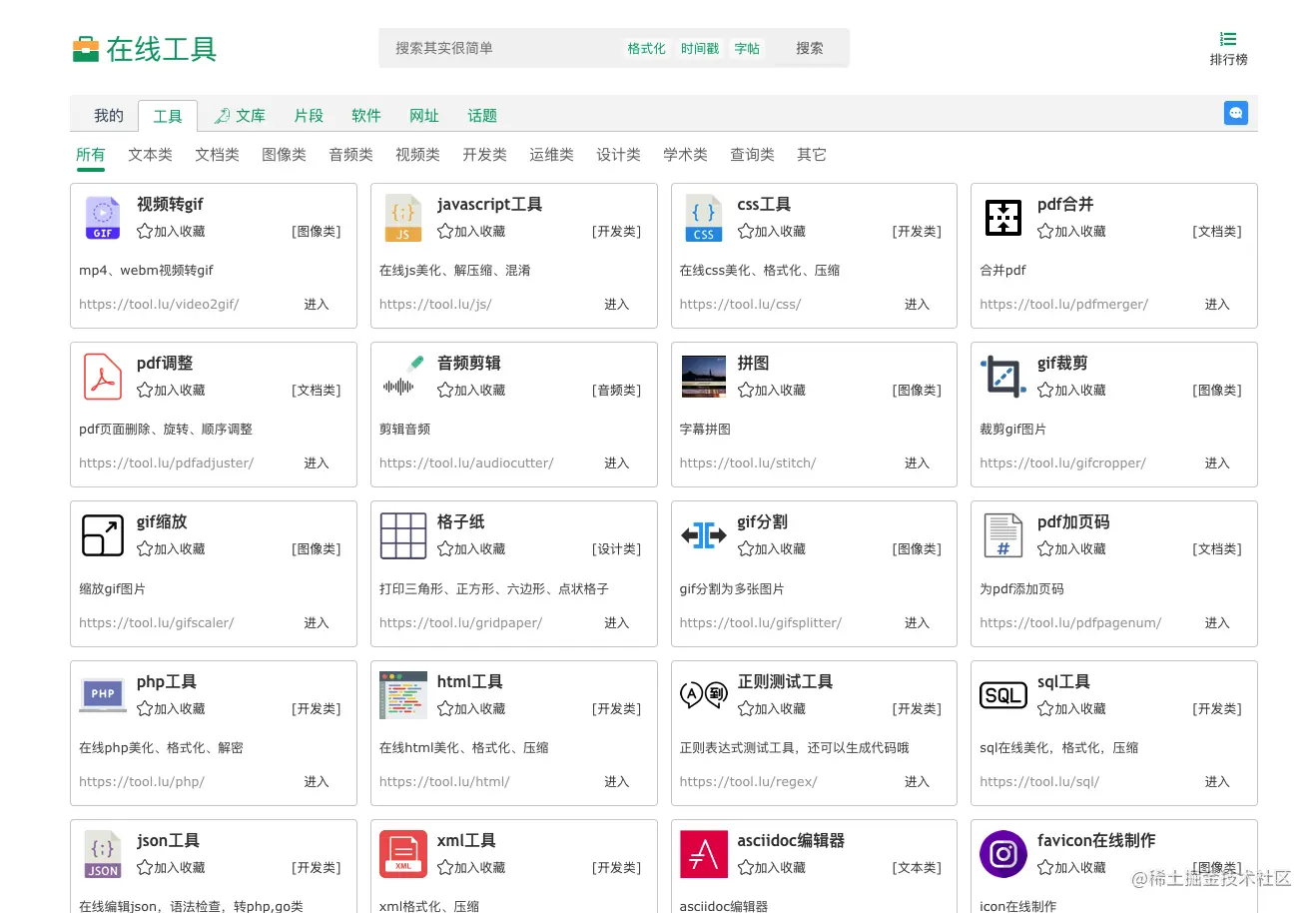The image size is (1316, 913).
Task: Star css工具 with 加入收藏
Action: (x=772, y=232)
